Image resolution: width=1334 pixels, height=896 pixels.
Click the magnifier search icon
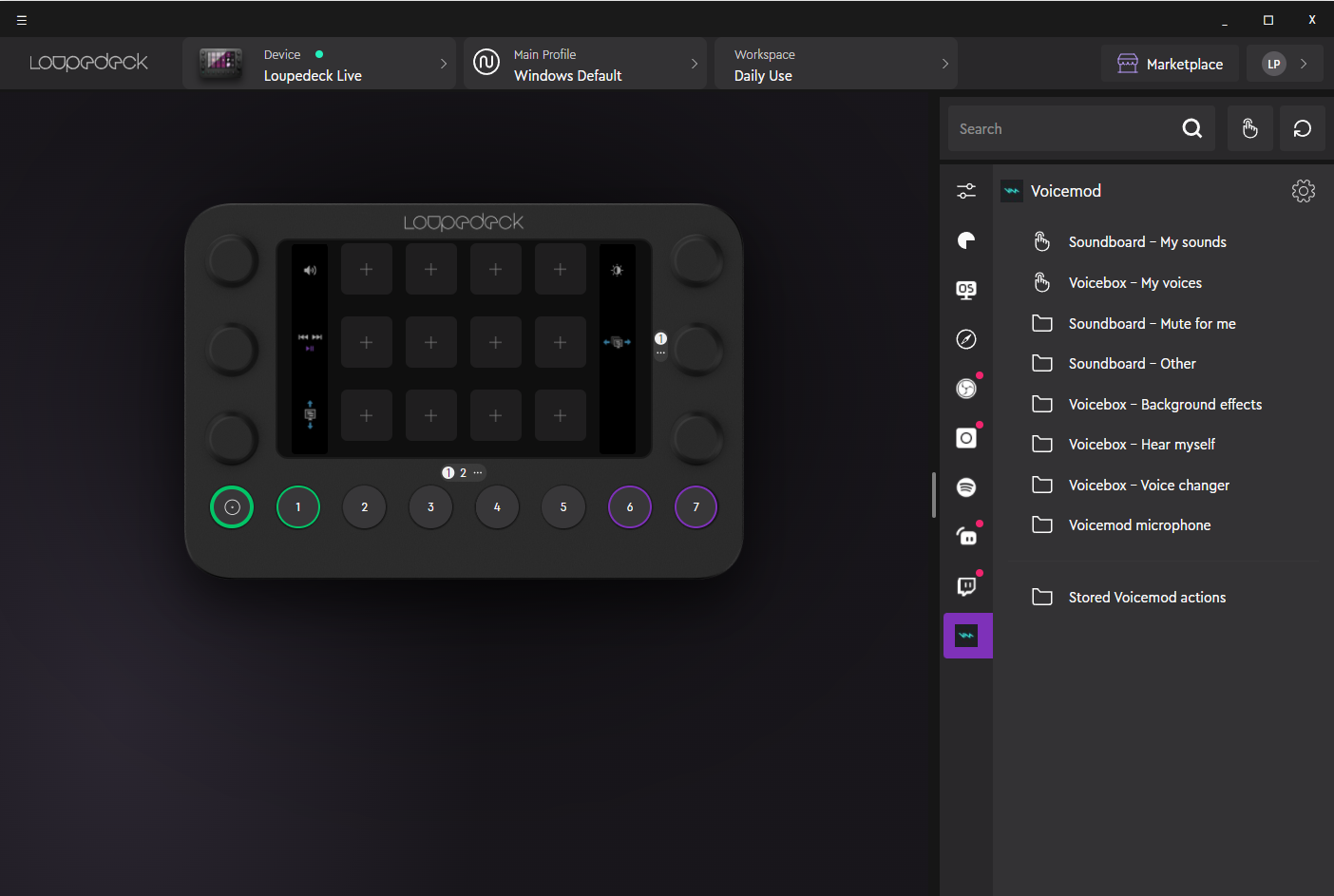coord(1192,128)
